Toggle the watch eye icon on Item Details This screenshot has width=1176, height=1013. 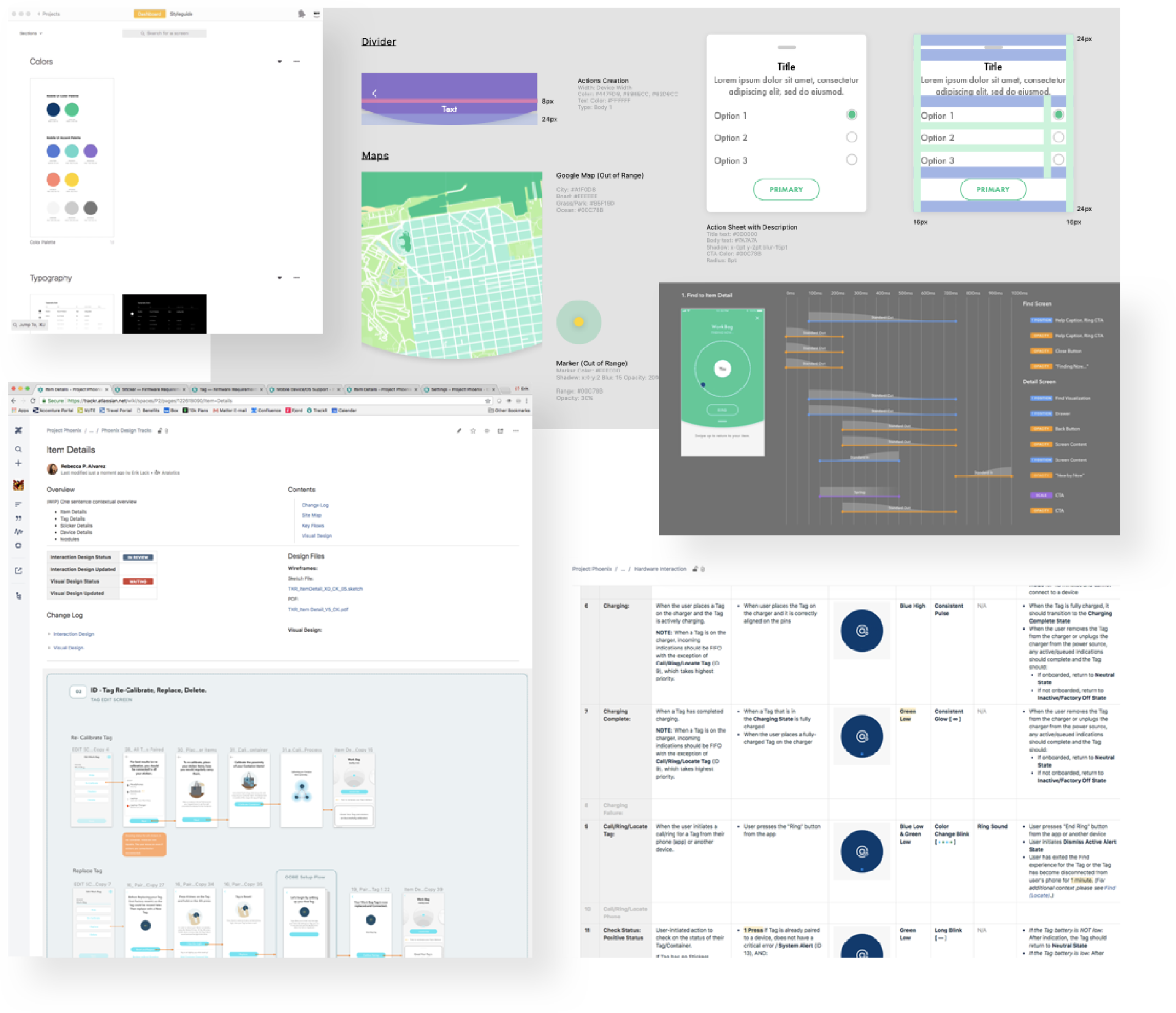click(486, 431)
